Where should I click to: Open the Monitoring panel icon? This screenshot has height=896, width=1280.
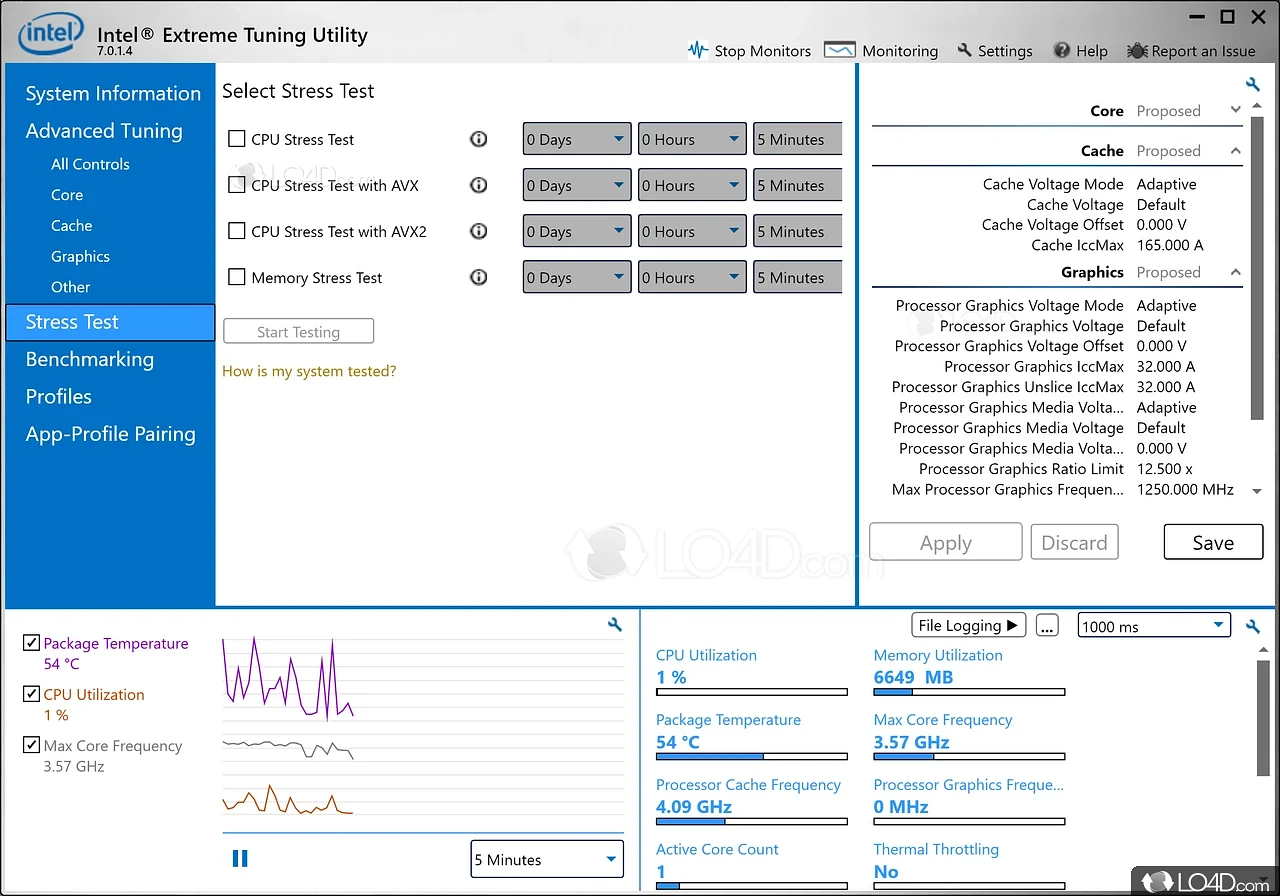[839, 49]
